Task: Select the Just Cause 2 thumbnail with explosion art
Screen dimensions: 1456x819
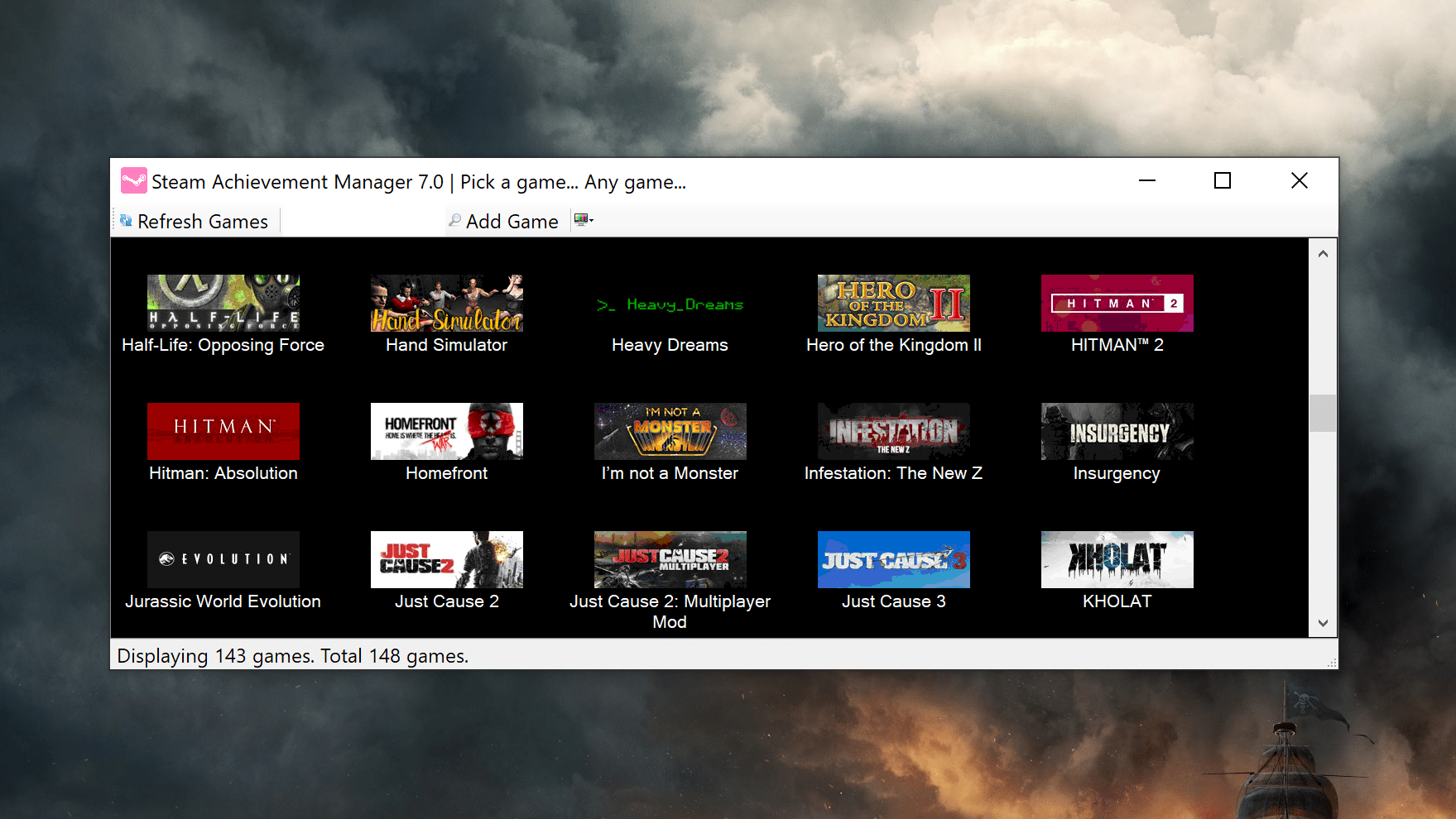Action: (447, 559)
